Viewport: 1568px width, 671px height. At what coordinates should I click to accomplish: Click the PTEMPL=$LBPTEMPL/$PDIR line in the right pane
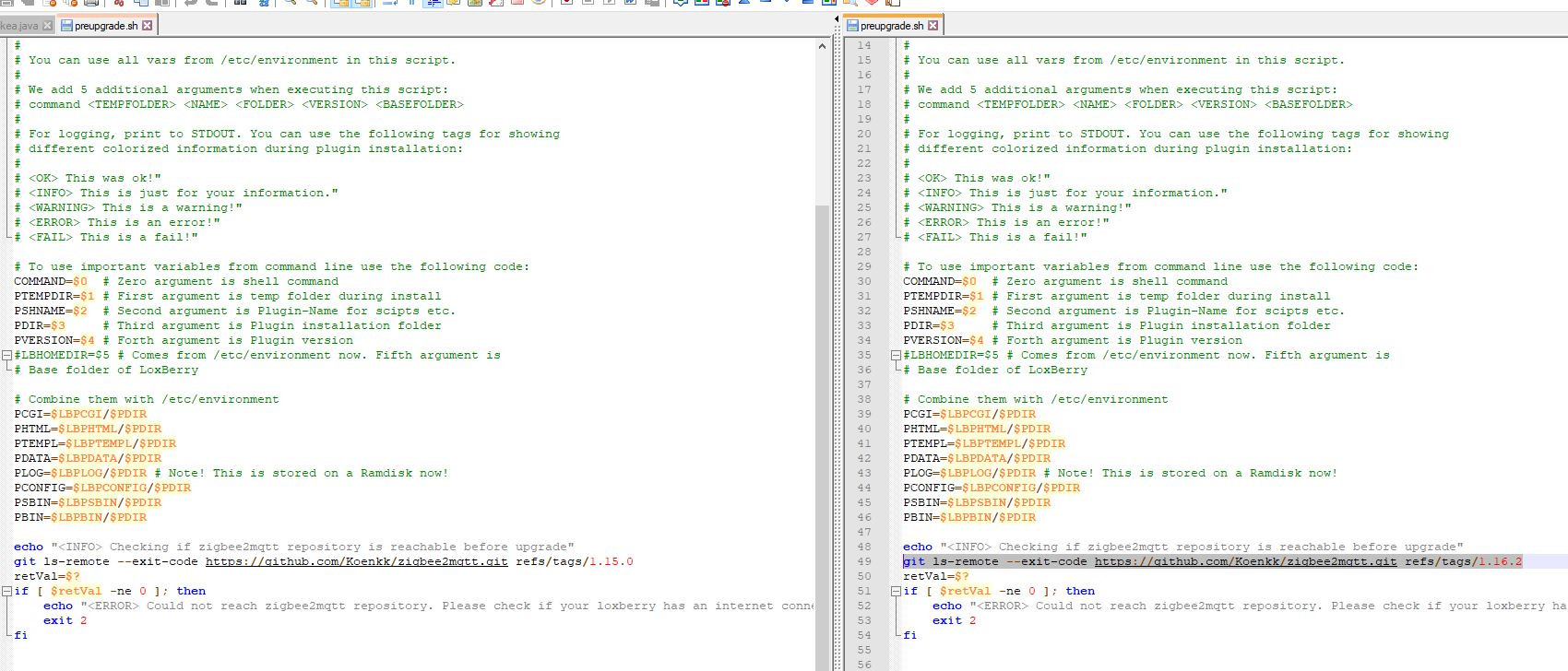984,443
